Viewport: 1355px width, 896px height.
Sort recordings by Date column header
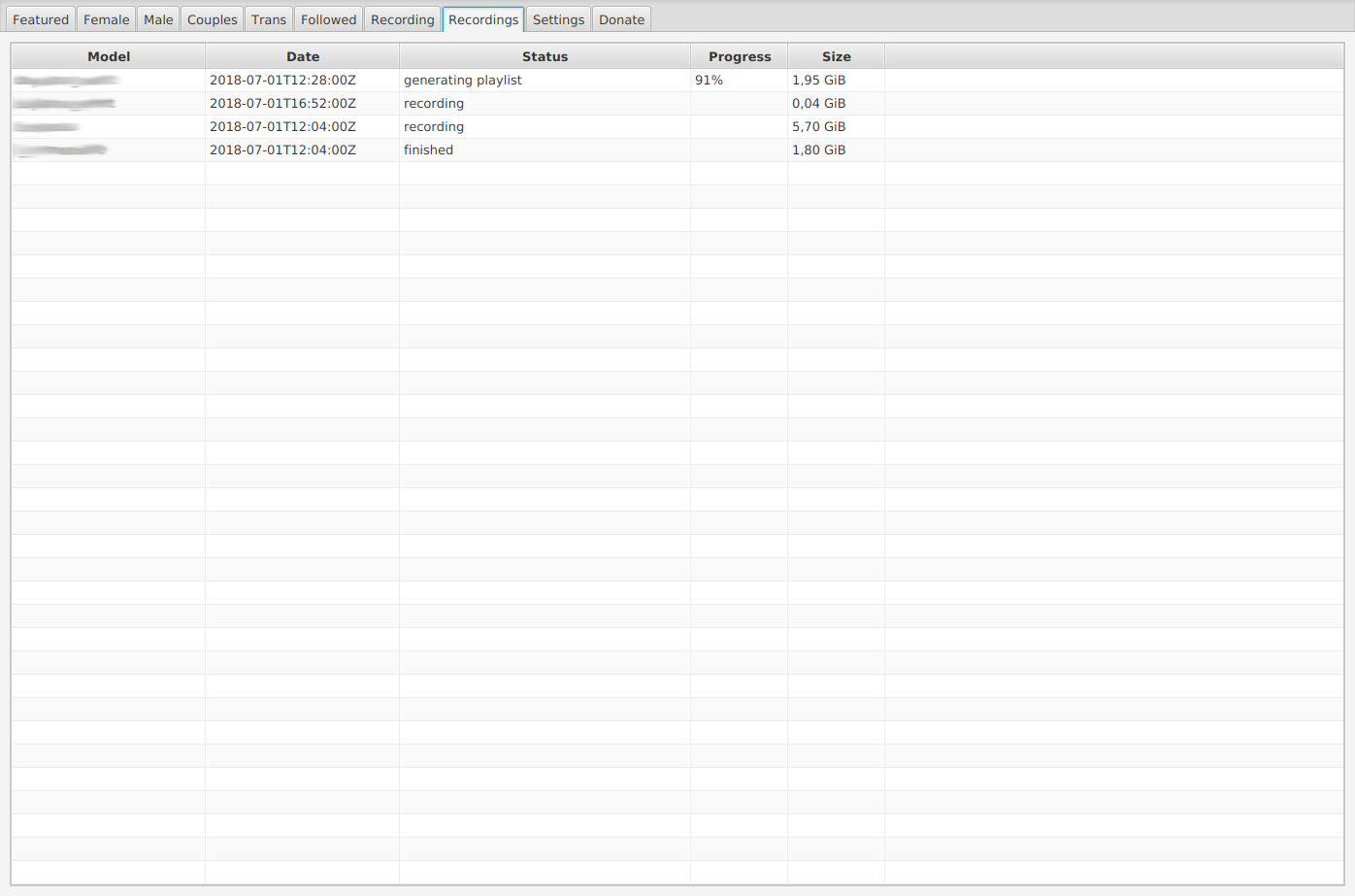(x=303, y=56)
